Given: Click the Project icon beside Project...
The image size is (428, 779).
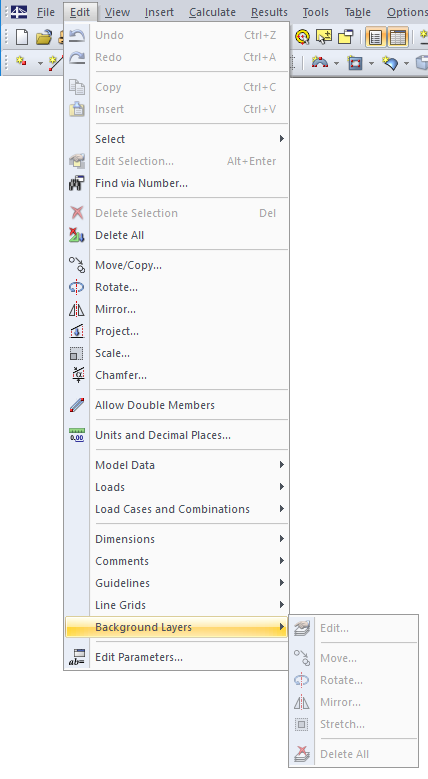Looking at the screenshot, I should pyautogui.click(x=77, y=331).
